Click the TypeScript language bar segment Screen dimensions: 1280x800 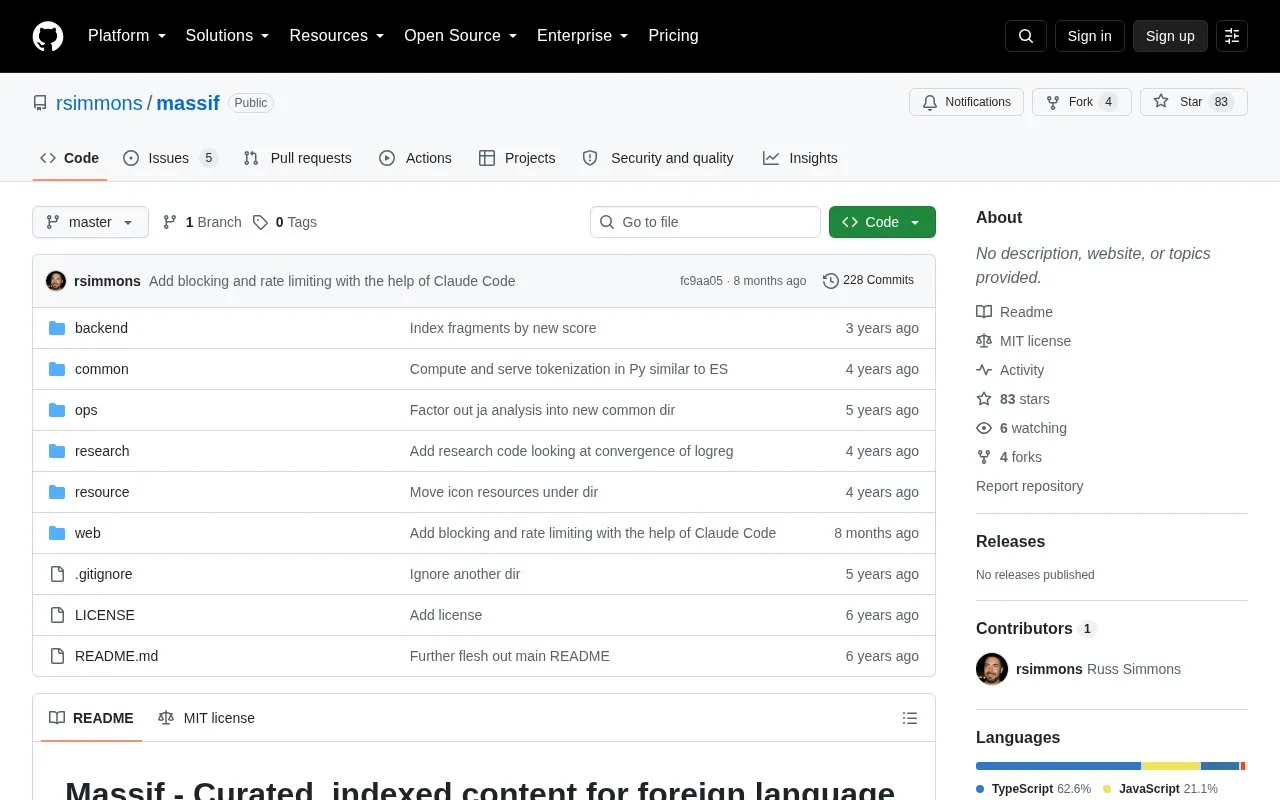point(1058,766)
